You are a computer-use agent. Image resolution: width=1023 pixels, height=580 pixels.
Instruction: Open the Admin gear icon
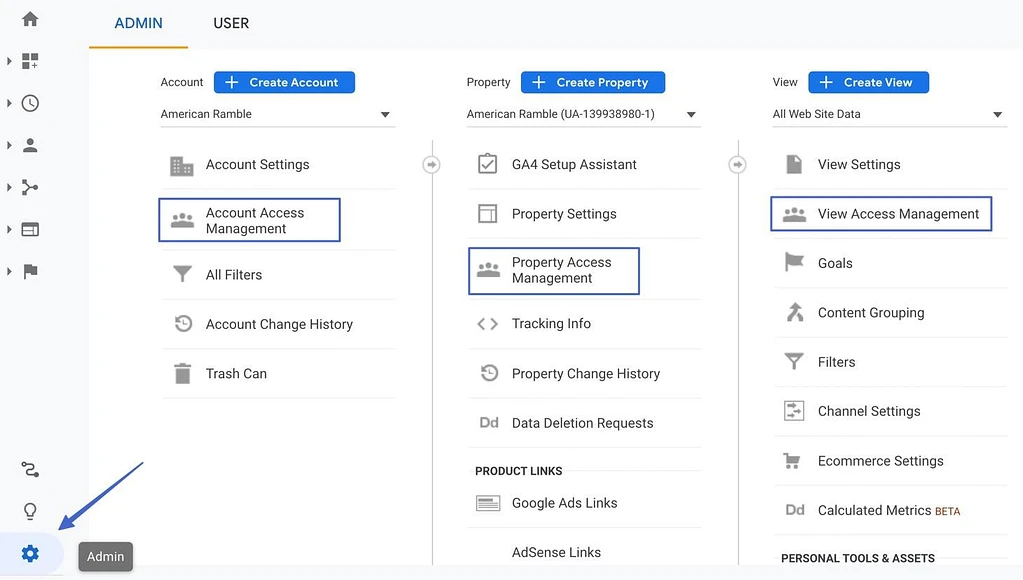point(30,554)
